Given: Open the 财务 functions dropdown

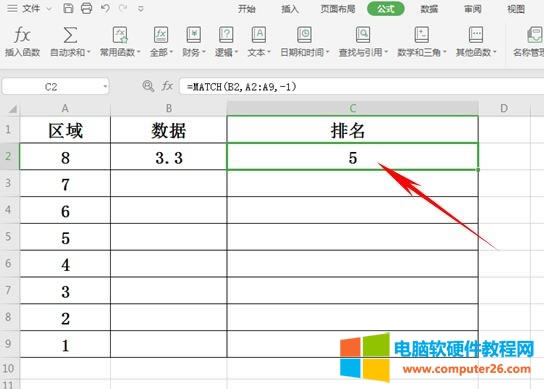Looking at the screenshot, I should click(x=204, y=52).
